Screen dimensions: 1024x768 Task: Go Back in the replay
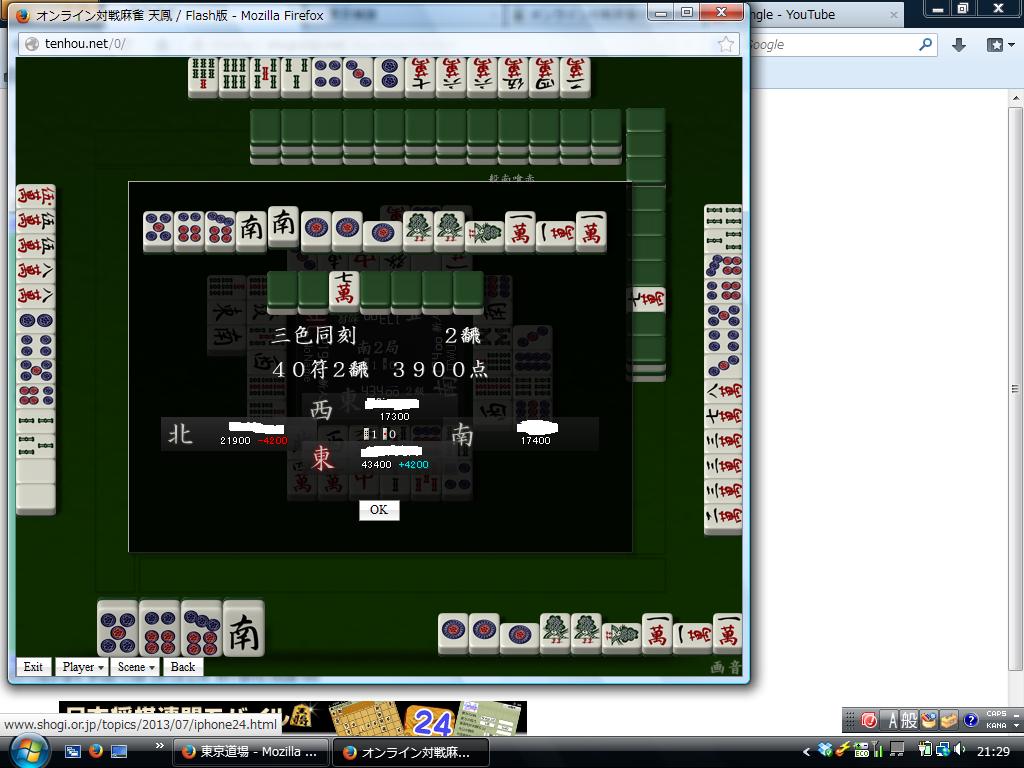point(183,667)
